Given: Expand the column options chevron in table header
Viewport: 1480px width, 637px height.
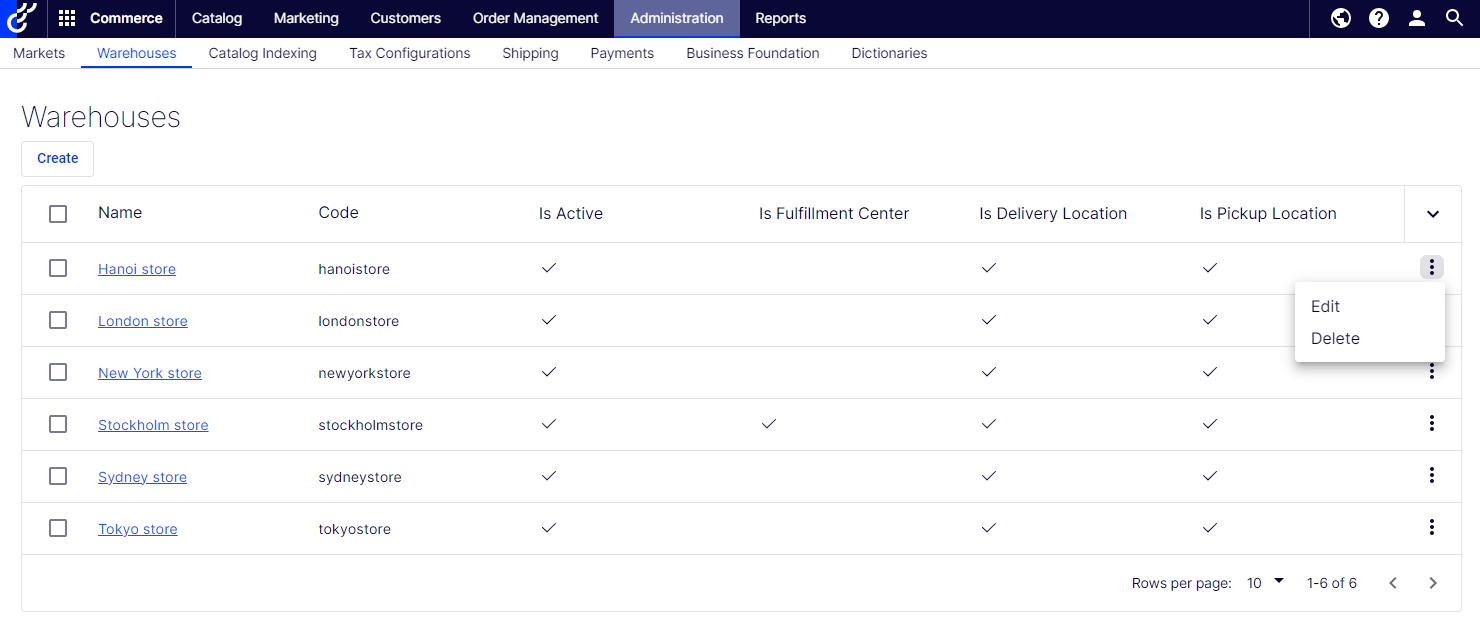Looking at the screenshot, I should click(1432, 213).
